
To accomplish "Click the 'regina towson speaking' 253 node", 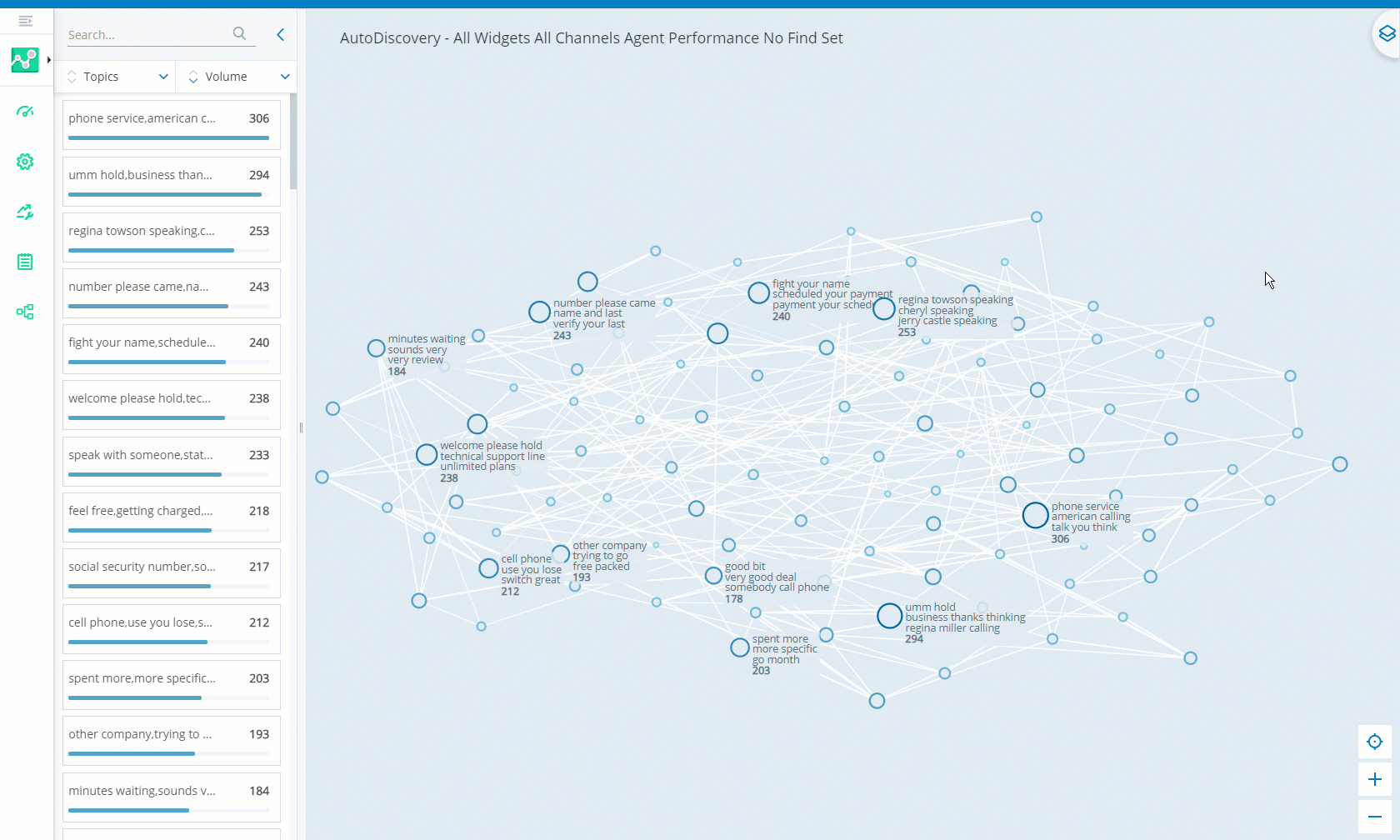I will click(x=883, y=309).
